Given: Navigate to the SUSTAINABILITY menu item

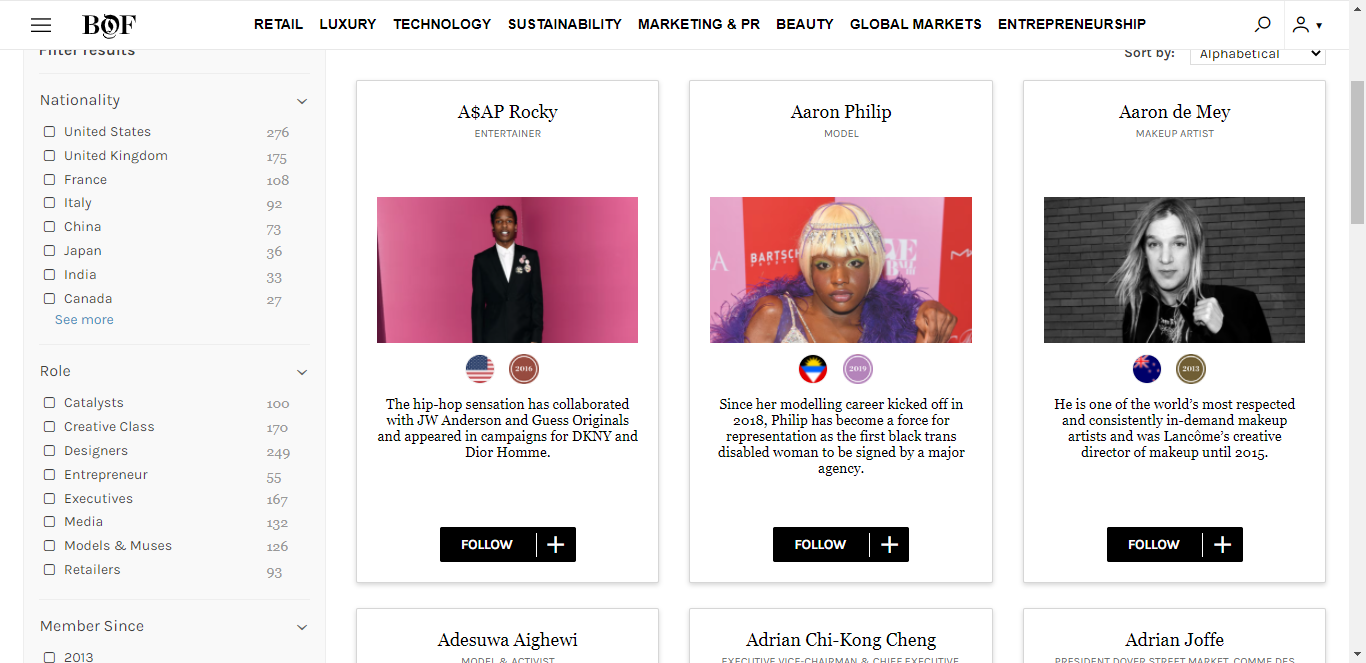Looking at the screenshot, I should (564, 24).
